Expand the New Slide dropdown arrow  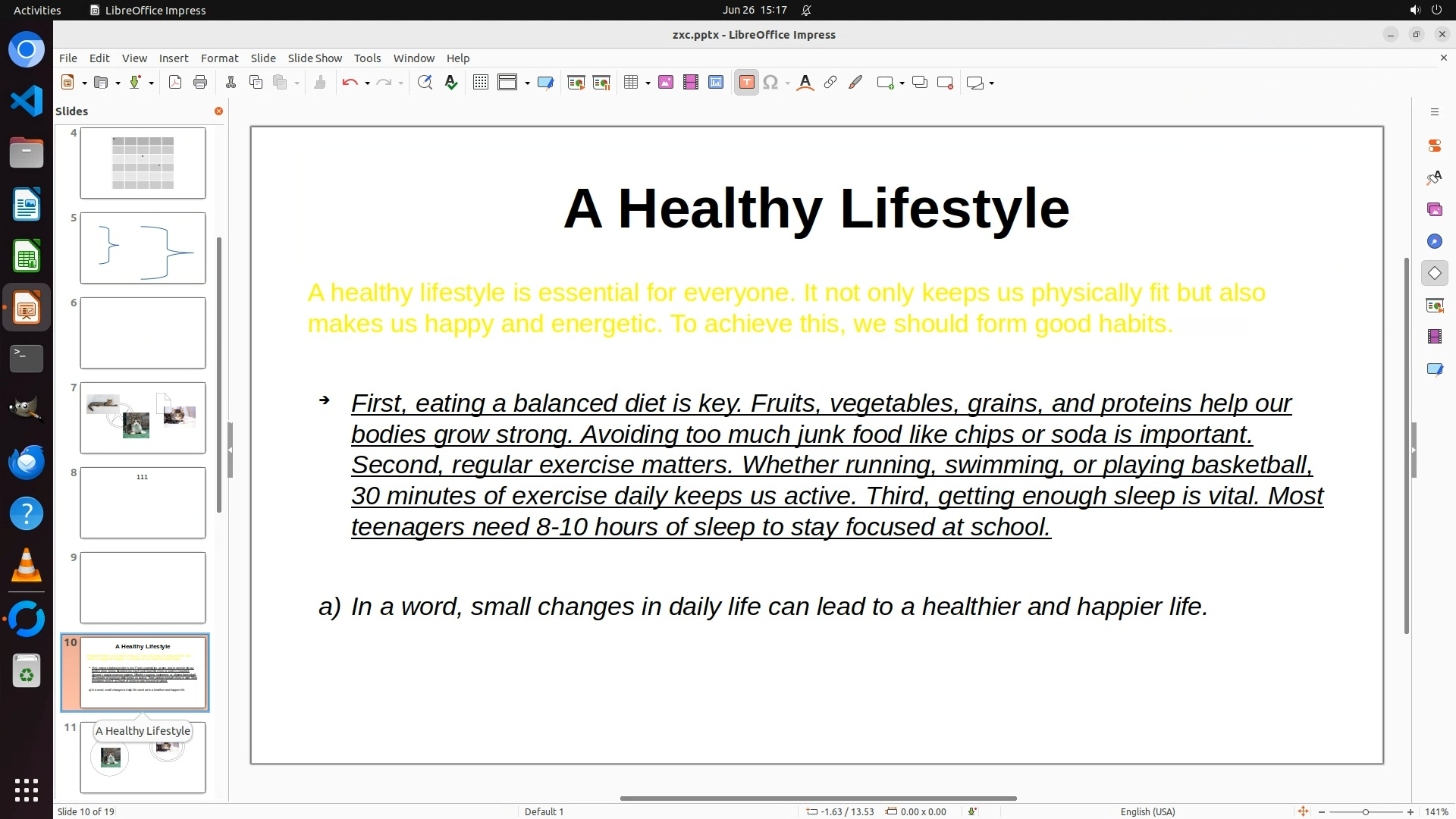tap(902, 83)
